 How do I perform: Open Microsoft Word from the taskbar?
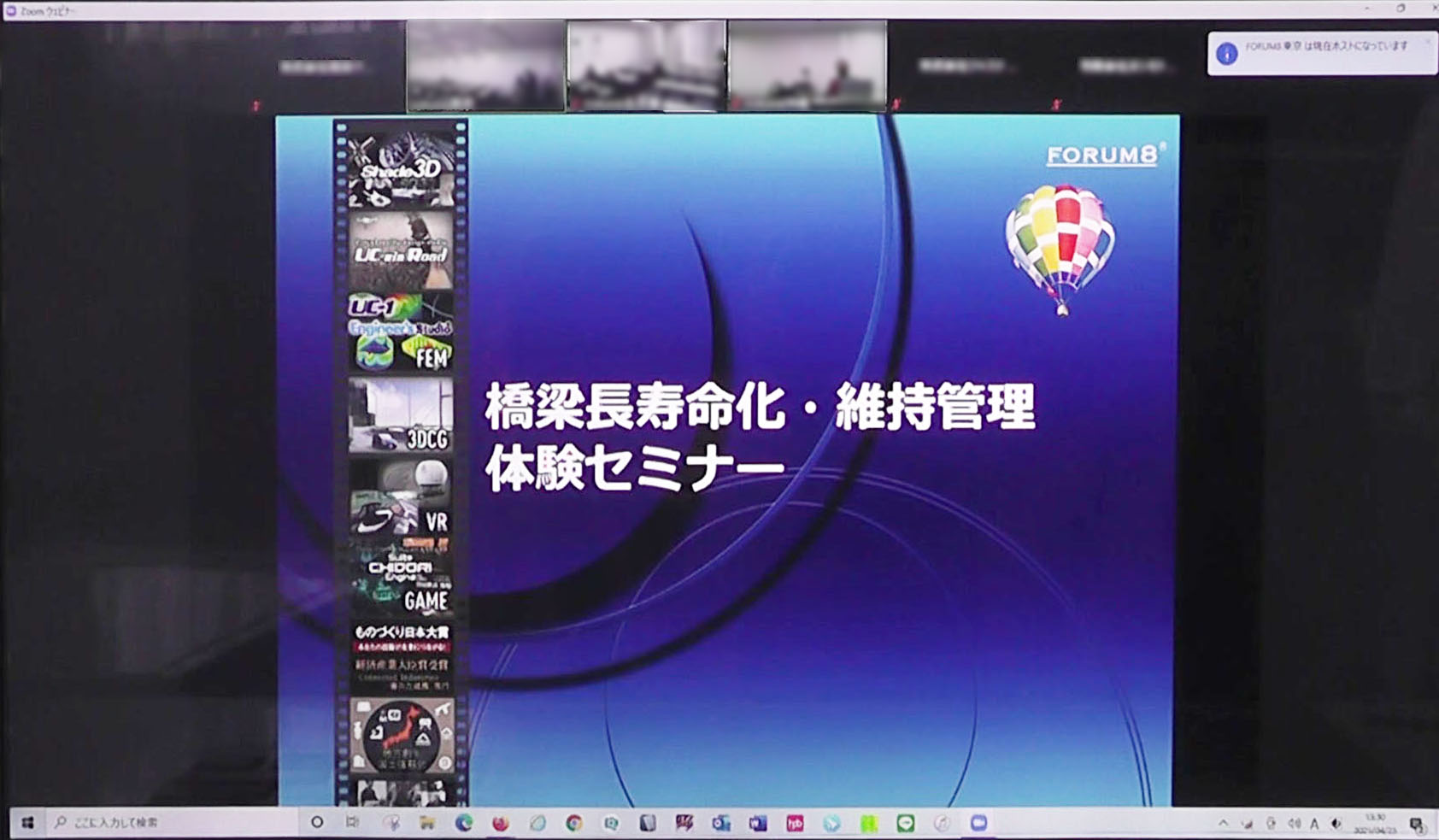click(758, 823)
